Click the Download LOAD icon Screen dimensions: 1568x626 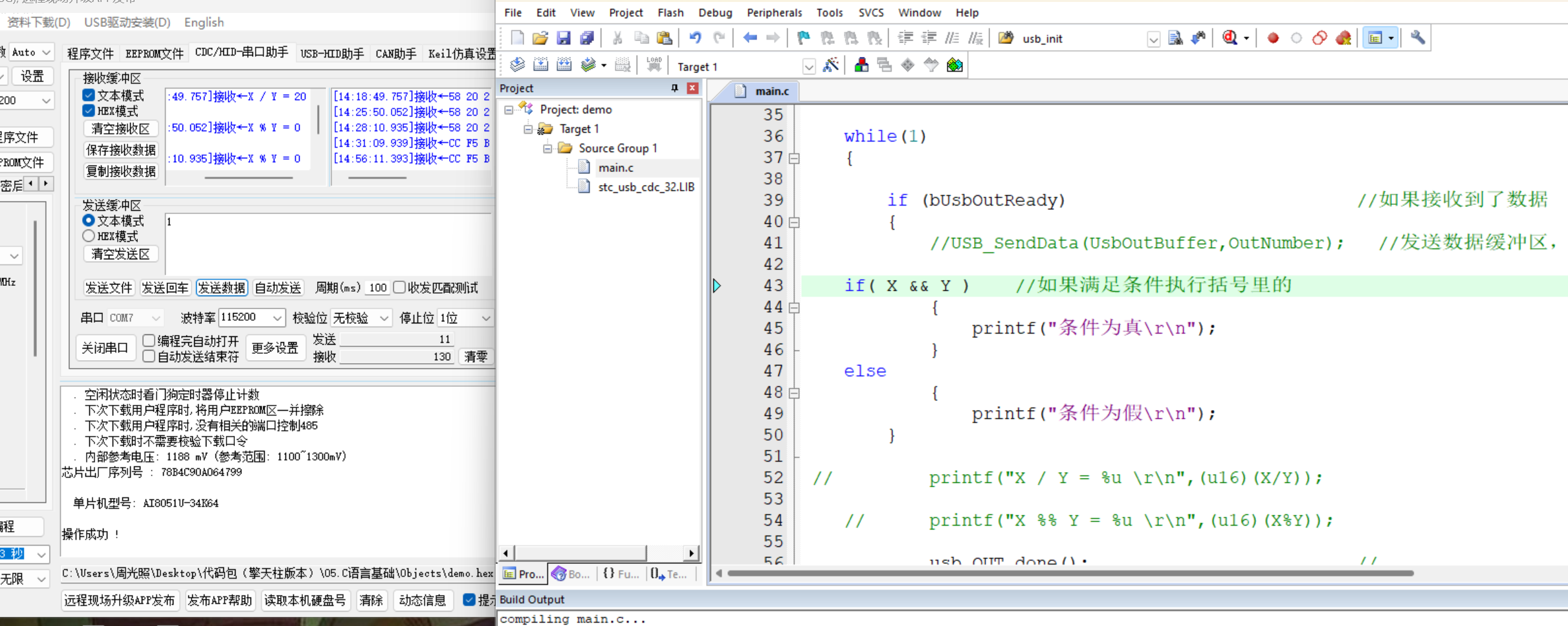pyautogui.click(x=654, y=65)
